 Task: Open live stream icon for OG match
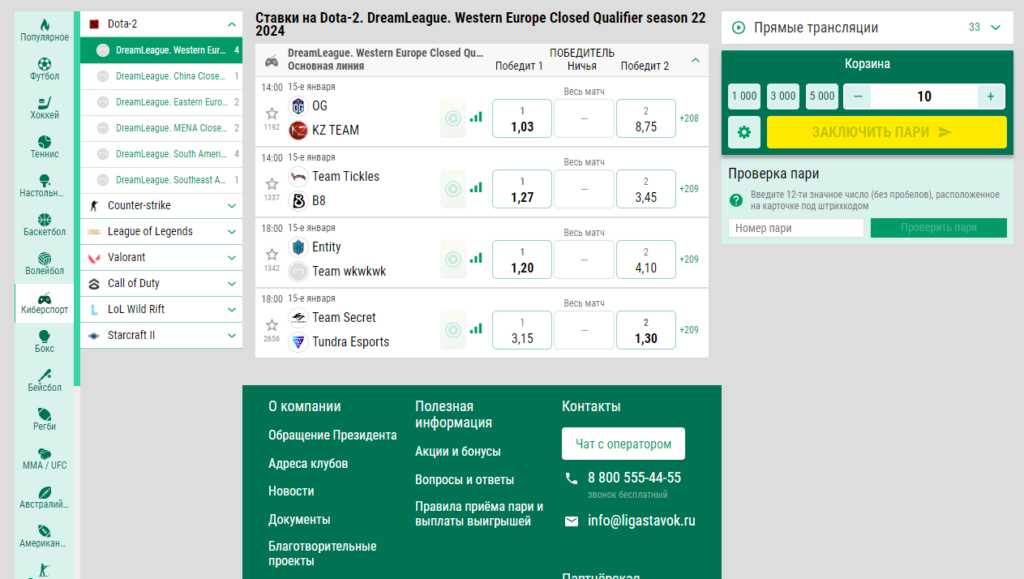453,118
